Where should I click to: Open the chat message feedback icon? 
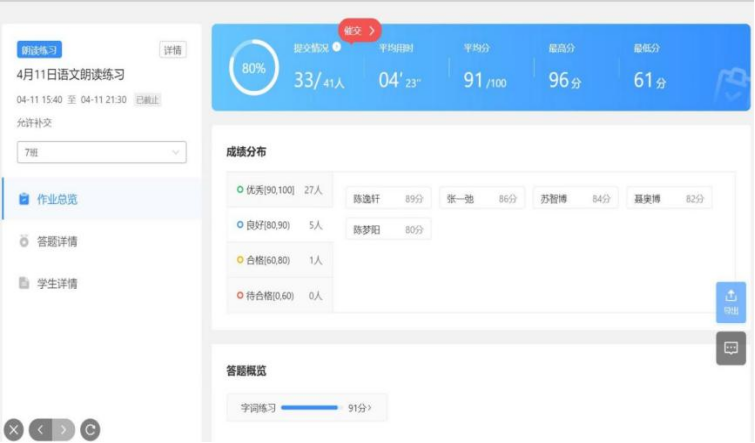click(731, 348)
